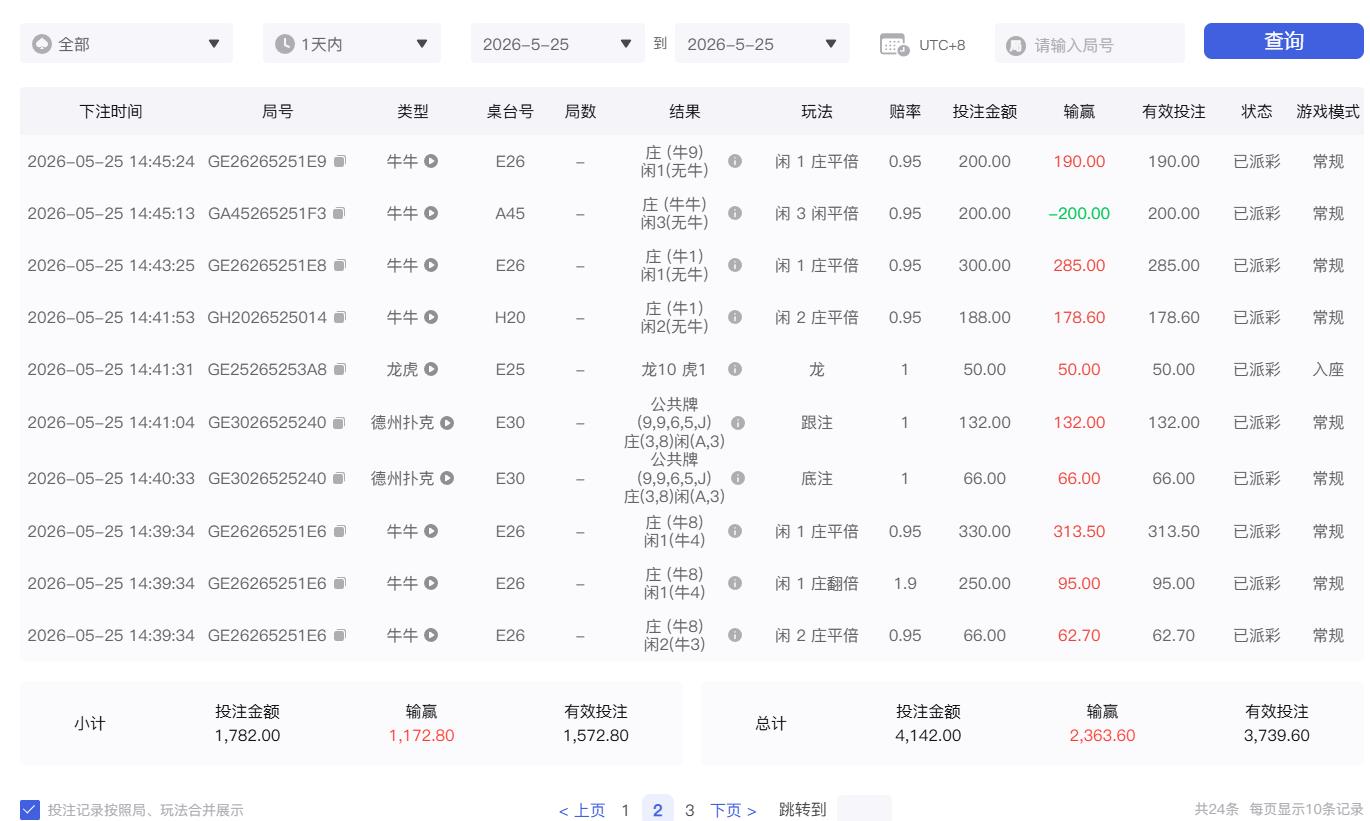Copy round number GA45265251F3
The width and height of the screenshot is (1370, 821).
point(340,213)
